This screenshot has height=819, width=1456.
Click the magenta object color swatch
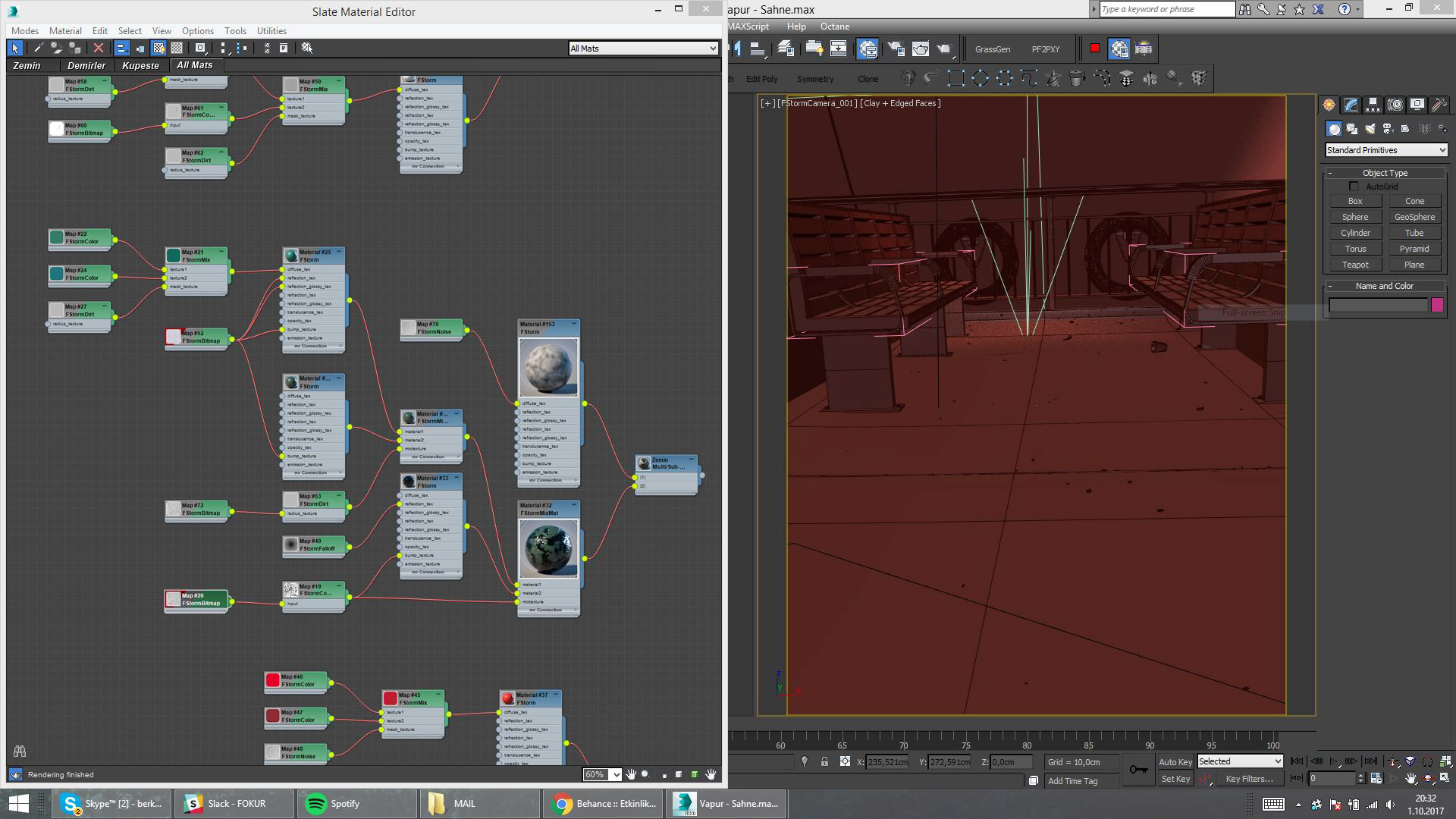[1437, 305]
